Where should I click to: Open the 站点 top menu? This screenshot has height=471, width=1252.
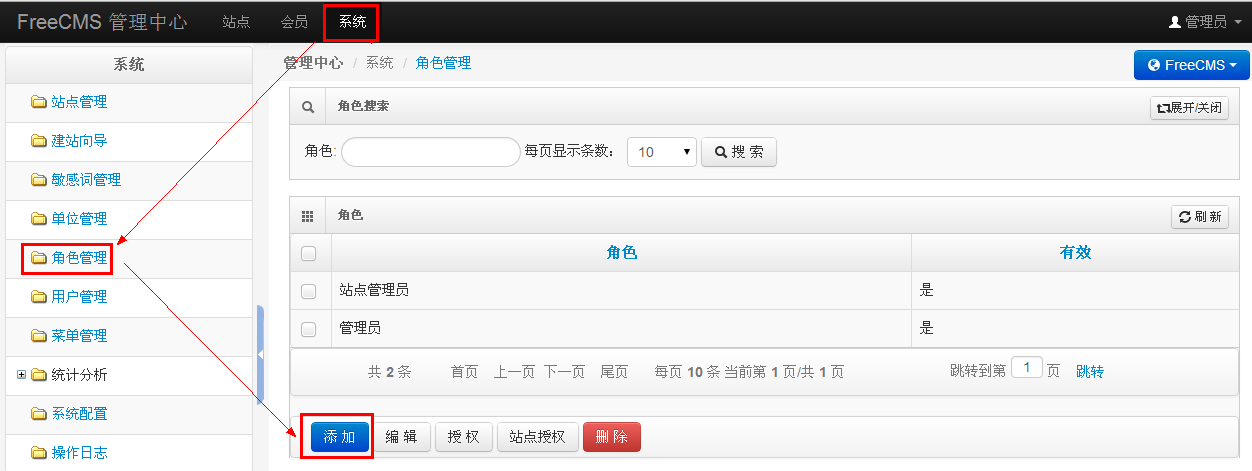point(236,21)
